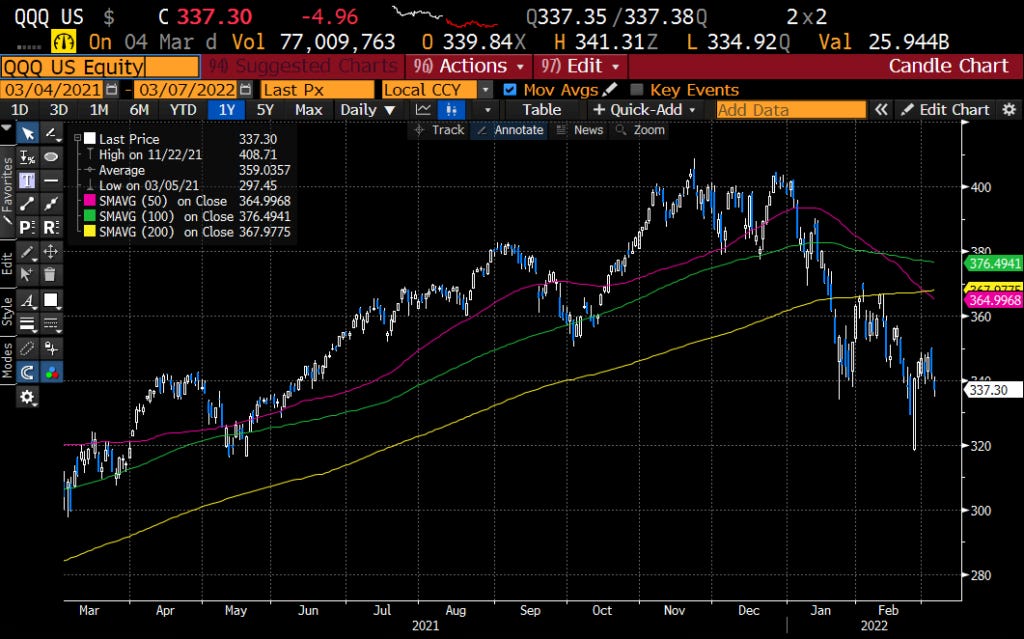This screenshot has height=639, width=1024.
Task: Enable the Key Events checkbox
Action: (637, 90)
